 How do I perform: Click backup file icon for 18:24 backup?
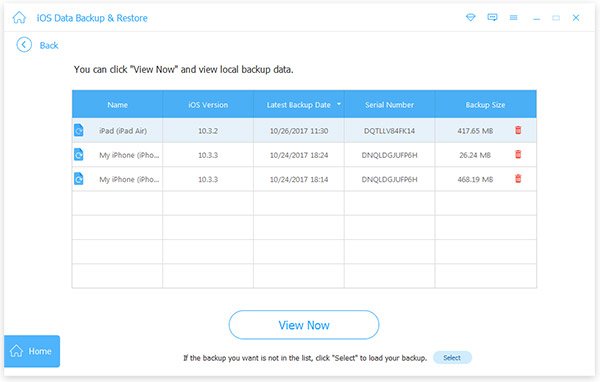tap(78, 154)
